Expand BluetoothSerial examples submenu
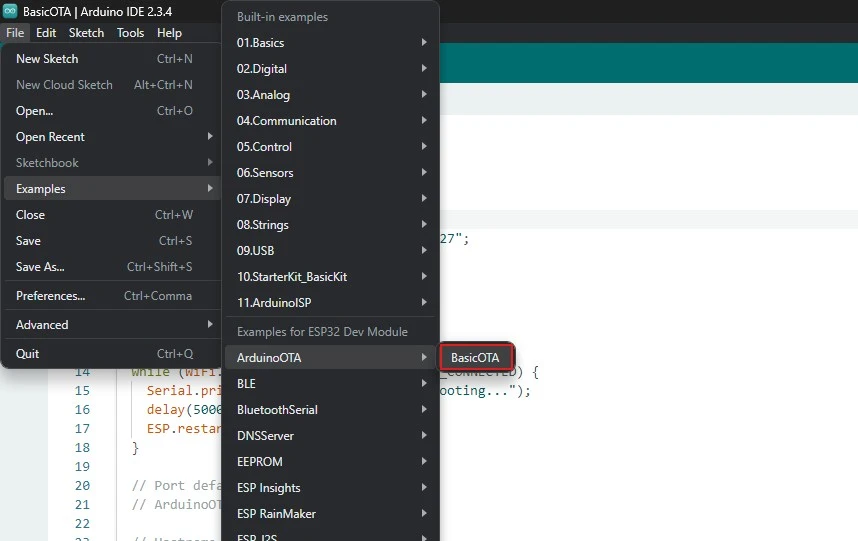The width and height of the screenshot is (858, 541). pyautogui.click(x=331, y=410)
